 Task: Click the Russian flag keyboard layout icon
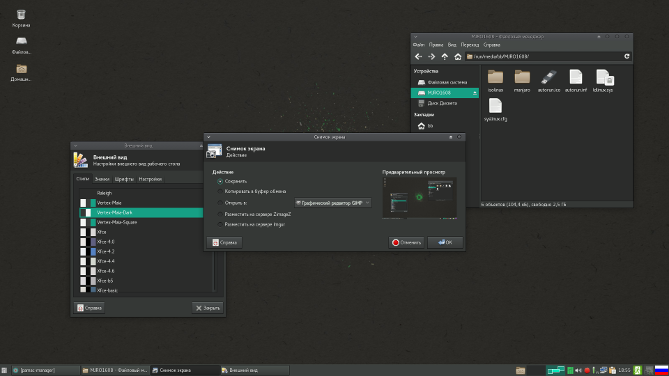[661, 370]
